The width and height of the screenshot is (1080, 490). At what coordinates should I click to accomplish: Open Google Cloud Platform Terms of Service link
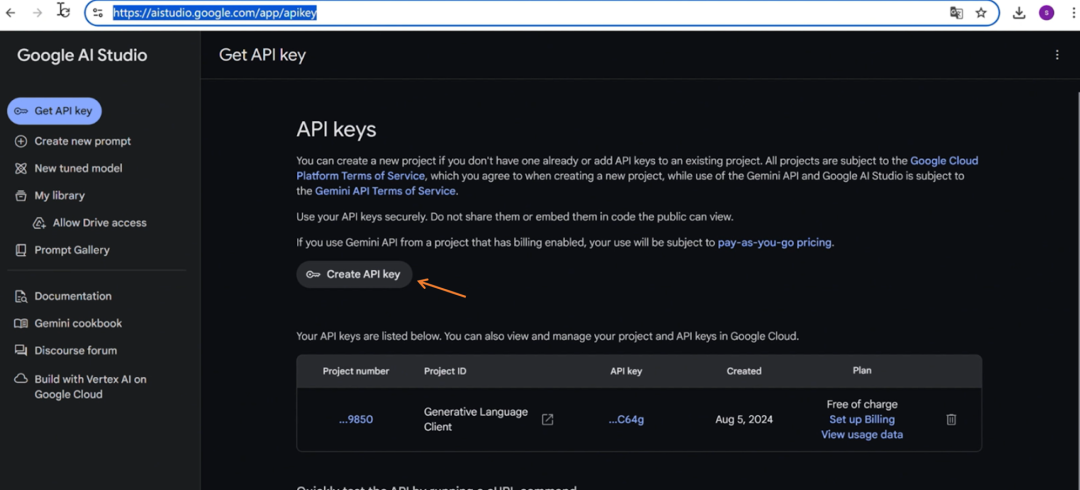pyautogui.click(x=637, y=168)
